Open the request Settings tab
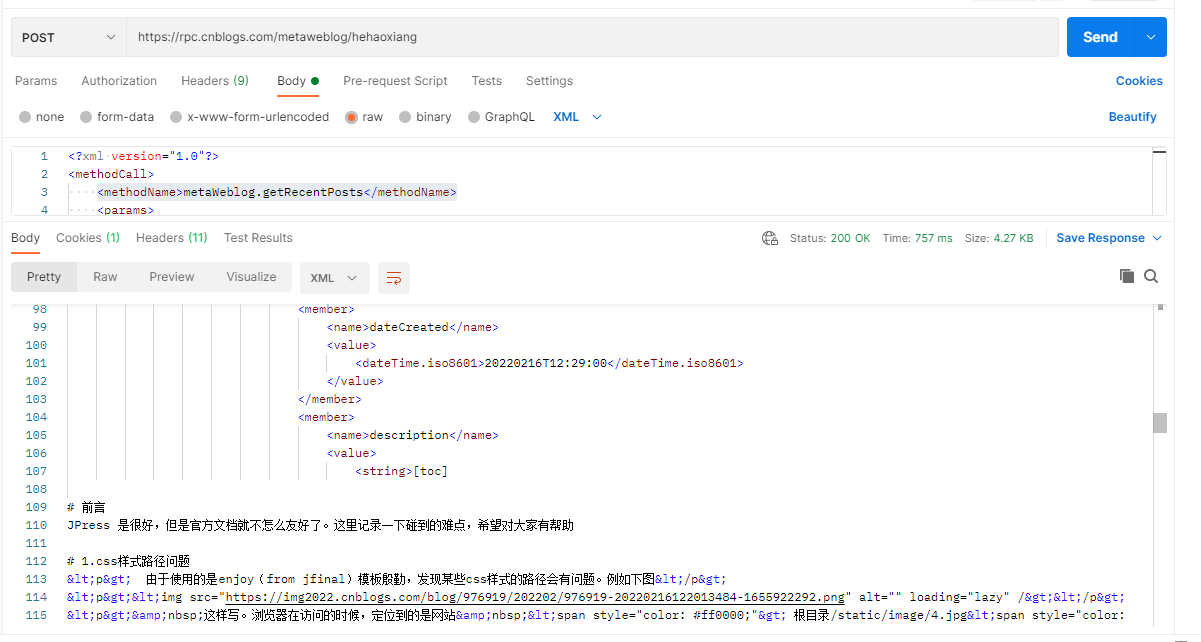Viewport: 1201px width, 642px height. 549,81
